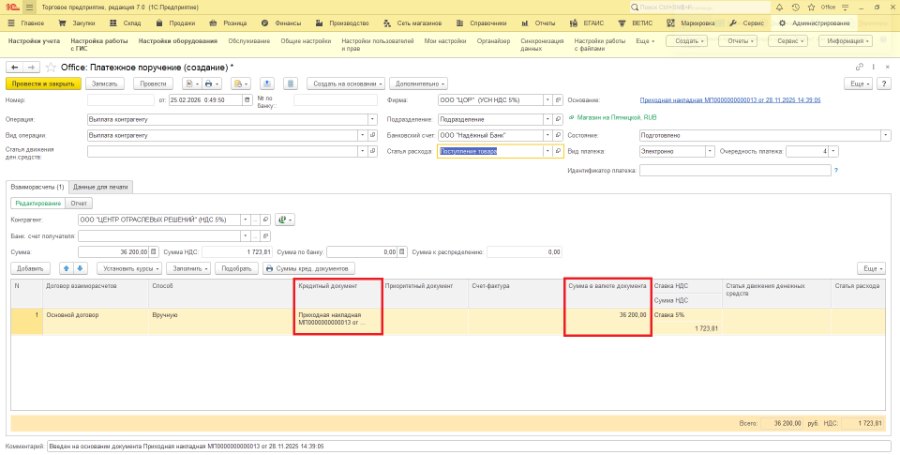Screen dimensions: 900x455
Task: Open the Дополнительно dropdown button
Action: tap(418, 84)
